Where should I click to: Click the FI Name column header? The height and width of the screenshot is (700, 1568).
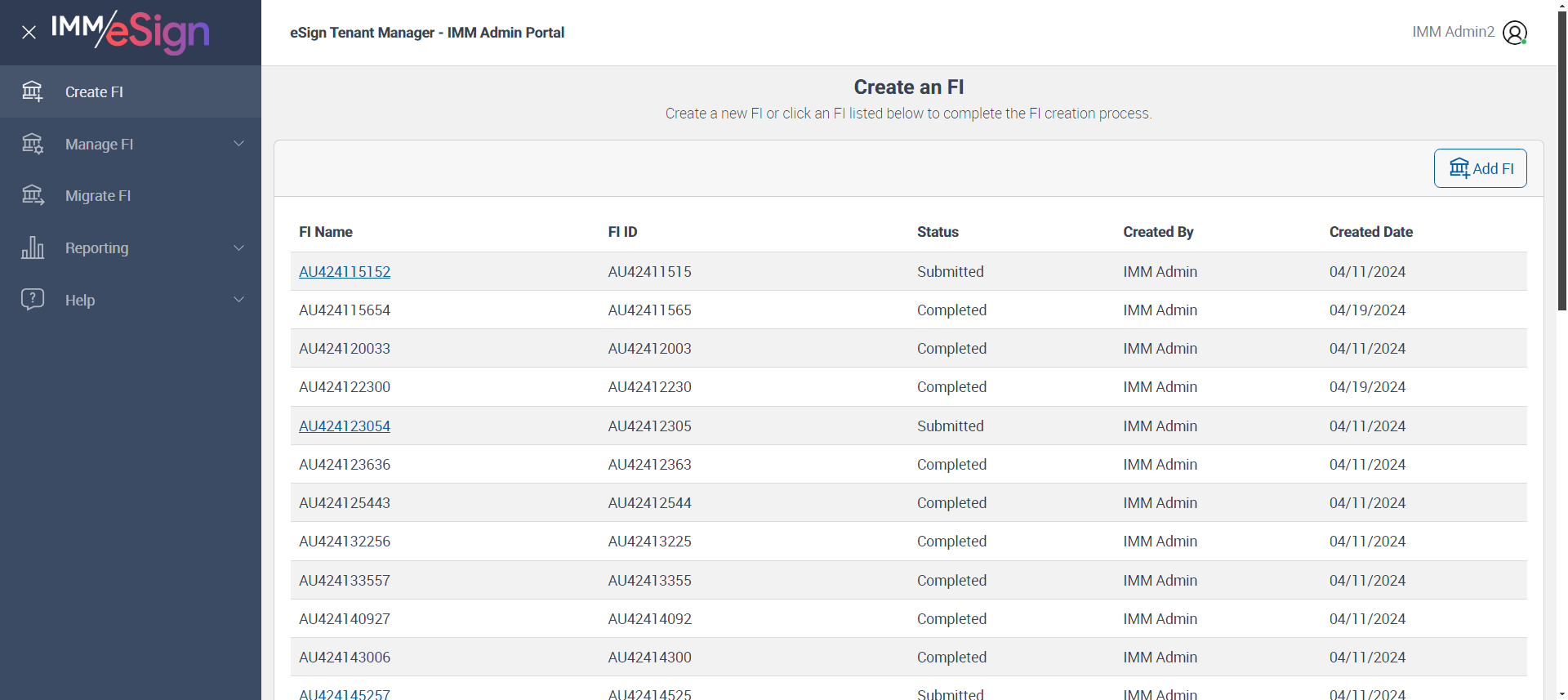pos(326,232)
